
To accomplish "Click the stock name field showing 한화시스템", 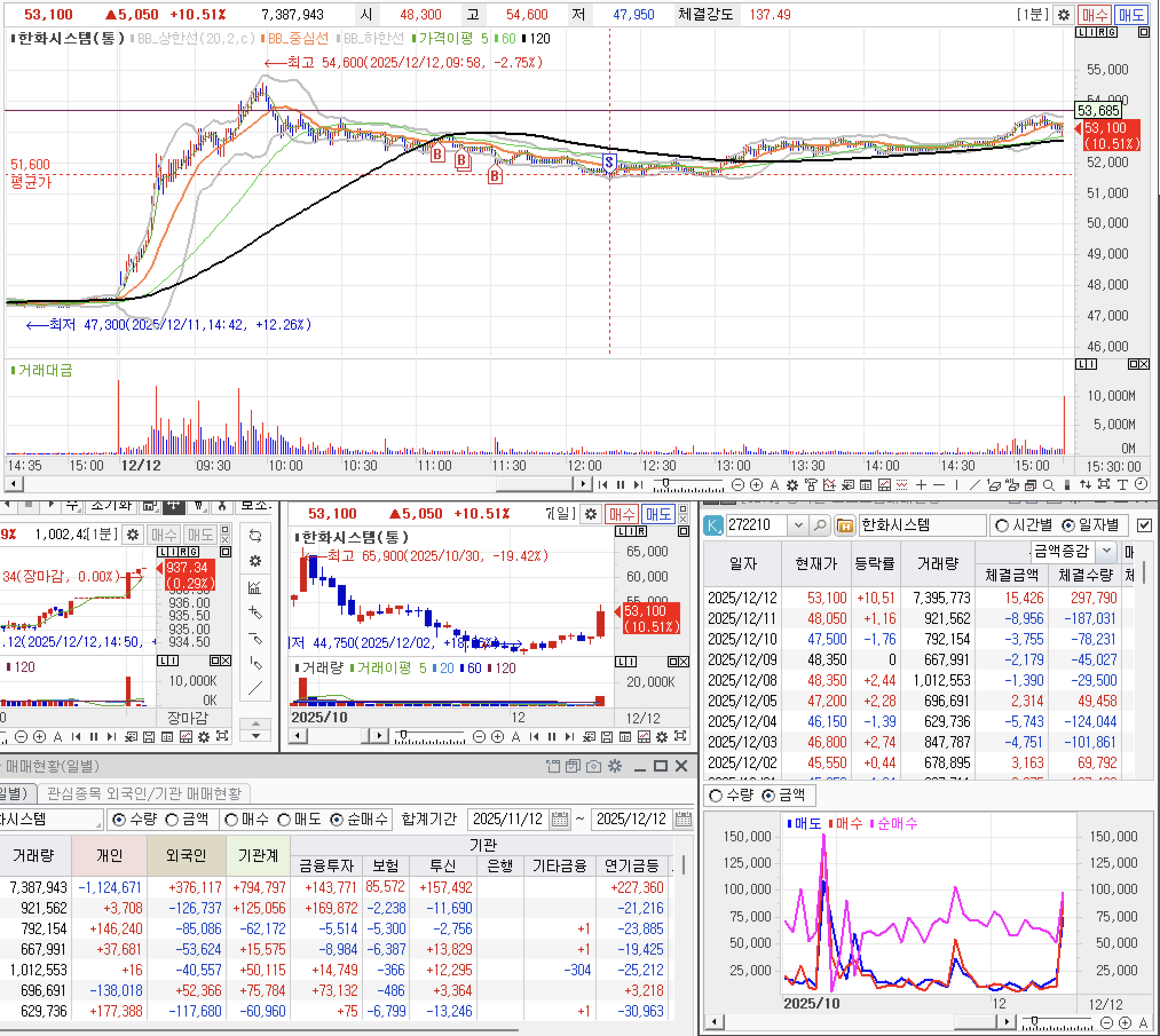I will 922,525.
